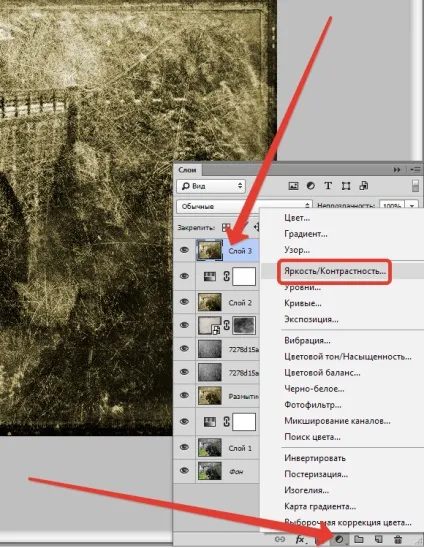Expand the opacity slider arrow

[x=412, y=206]
